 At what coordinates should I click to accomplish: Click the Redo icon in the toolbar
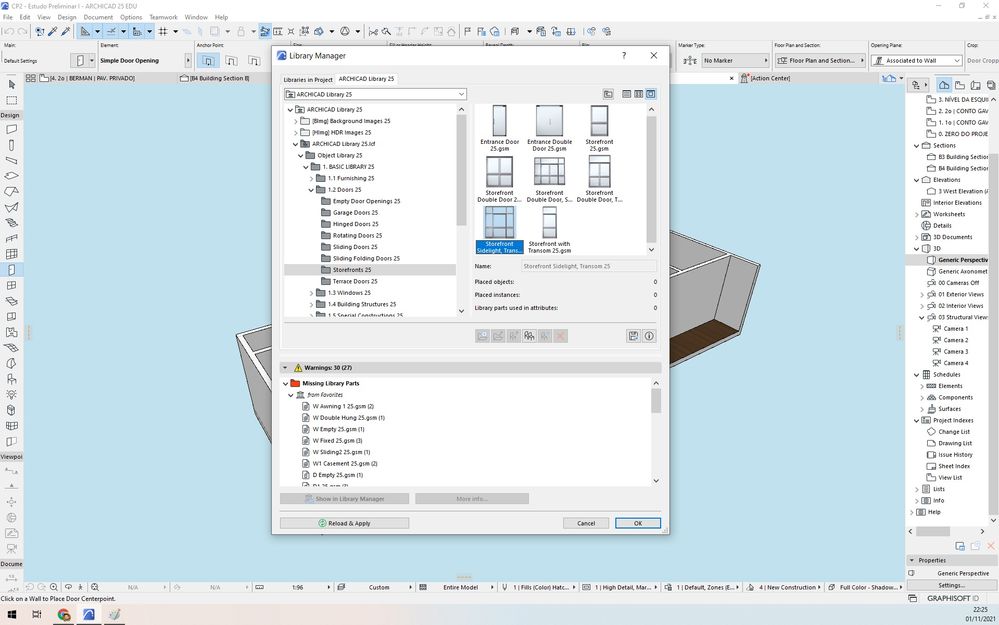point(22,31)
